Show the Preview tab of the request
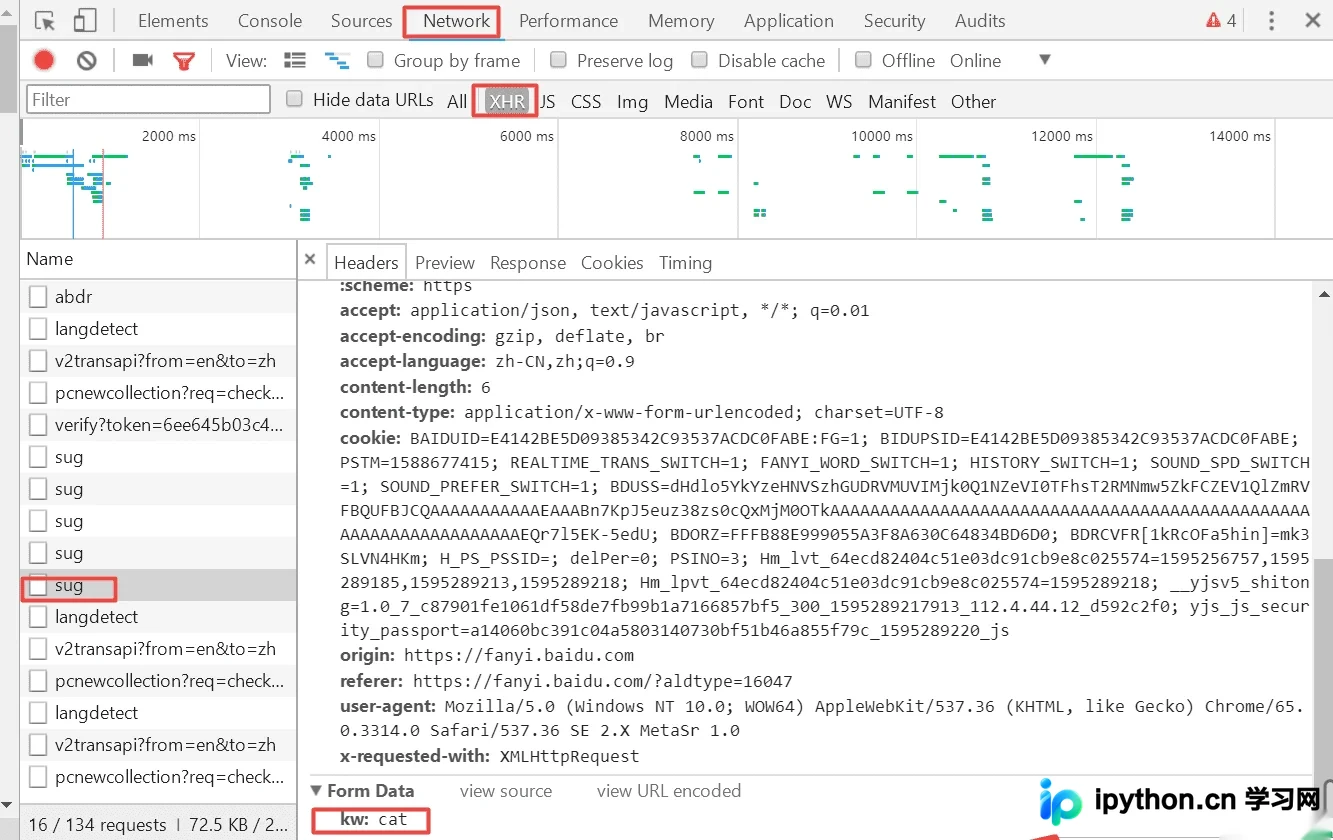The width and height of the screenshot is (1333, 840). pos(445,263)
